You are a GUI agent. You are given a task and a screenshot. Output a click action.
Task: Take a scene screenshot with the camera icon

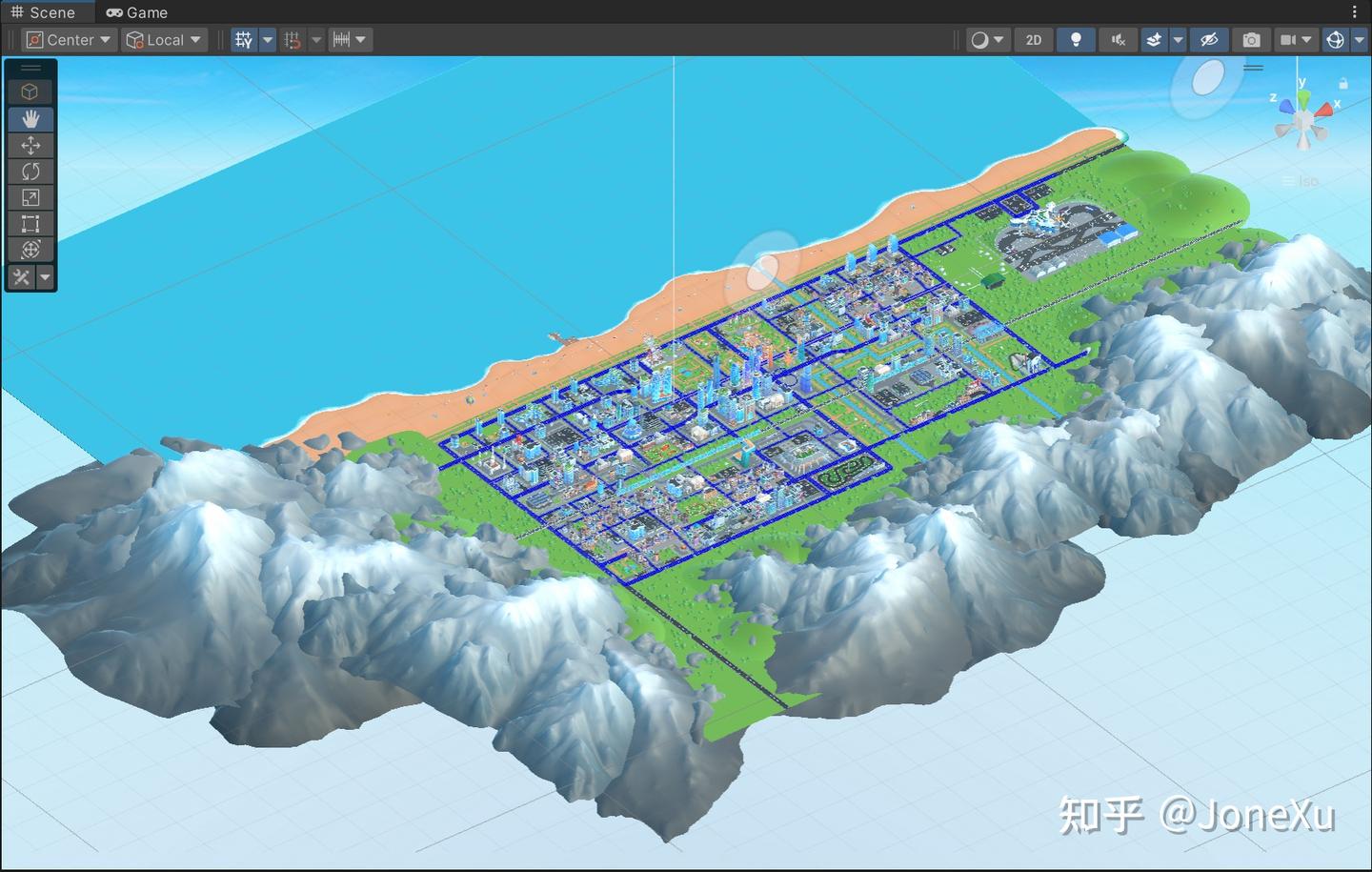pyautogui.click(x=1251, y=39)
